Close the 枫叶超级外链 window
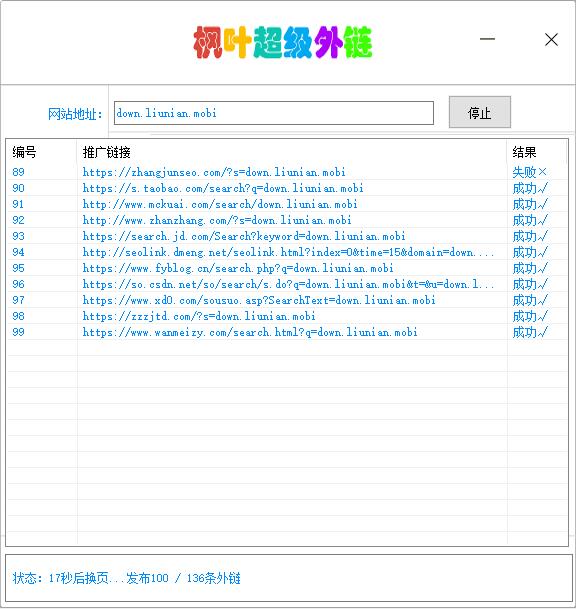 [551, 39]
